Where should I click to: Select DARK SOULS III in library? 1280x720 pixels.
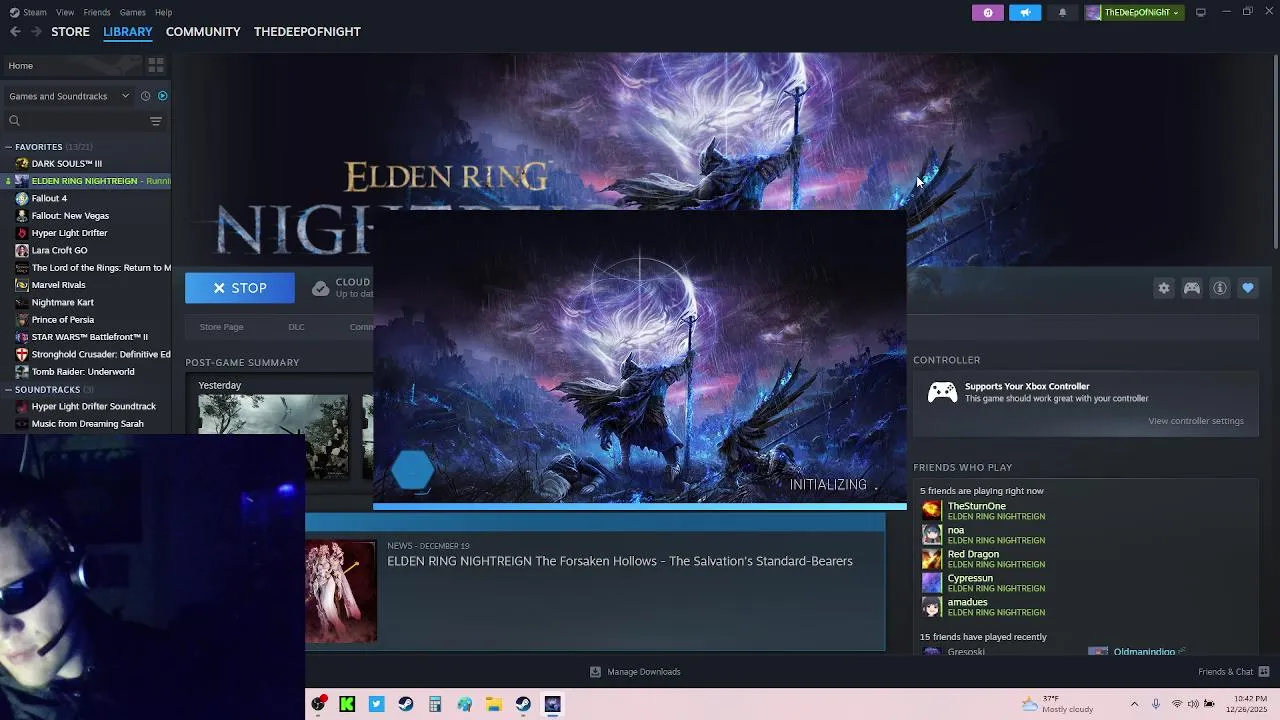coord(66,164)
